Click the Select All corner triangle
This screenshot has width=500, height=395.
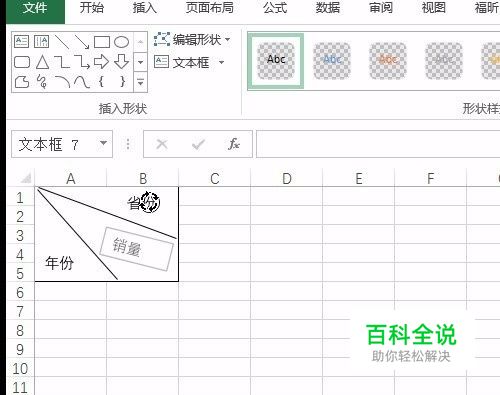(x=25, y=178)
